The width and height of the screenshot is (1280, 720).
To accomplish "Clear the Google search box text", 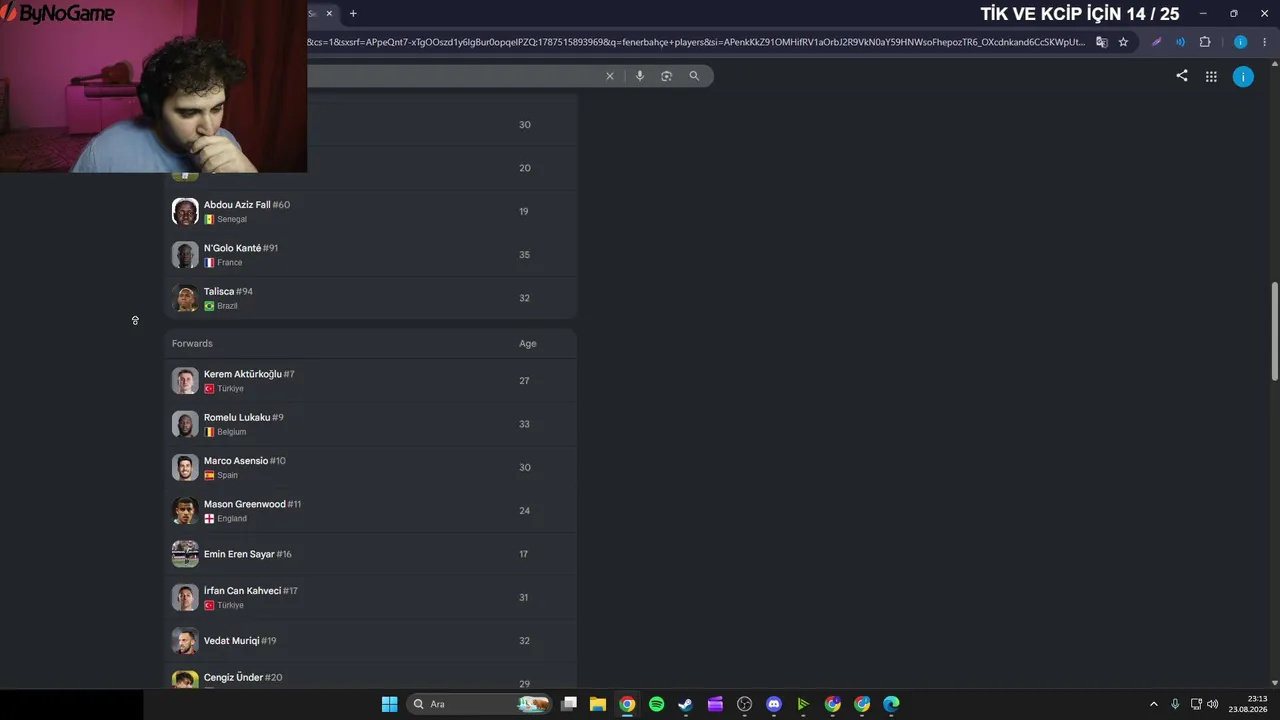I will coord(610,76).
